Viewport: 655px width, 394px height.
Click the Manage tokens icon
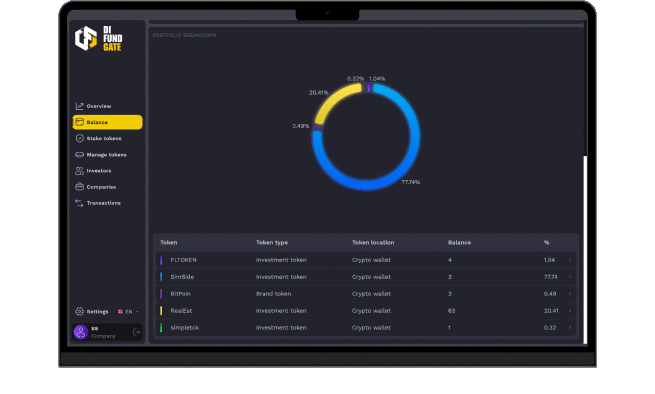coord(79,155)
